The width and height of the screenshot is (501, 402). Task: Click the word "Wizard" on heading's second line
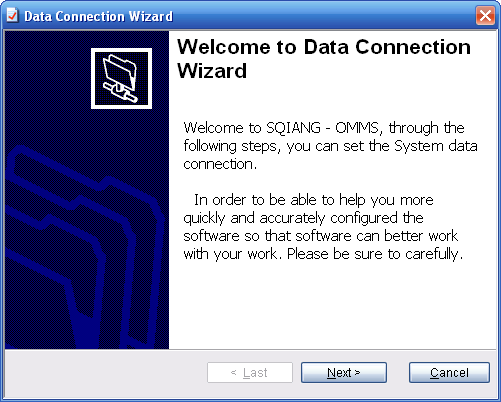coord(212,71)
